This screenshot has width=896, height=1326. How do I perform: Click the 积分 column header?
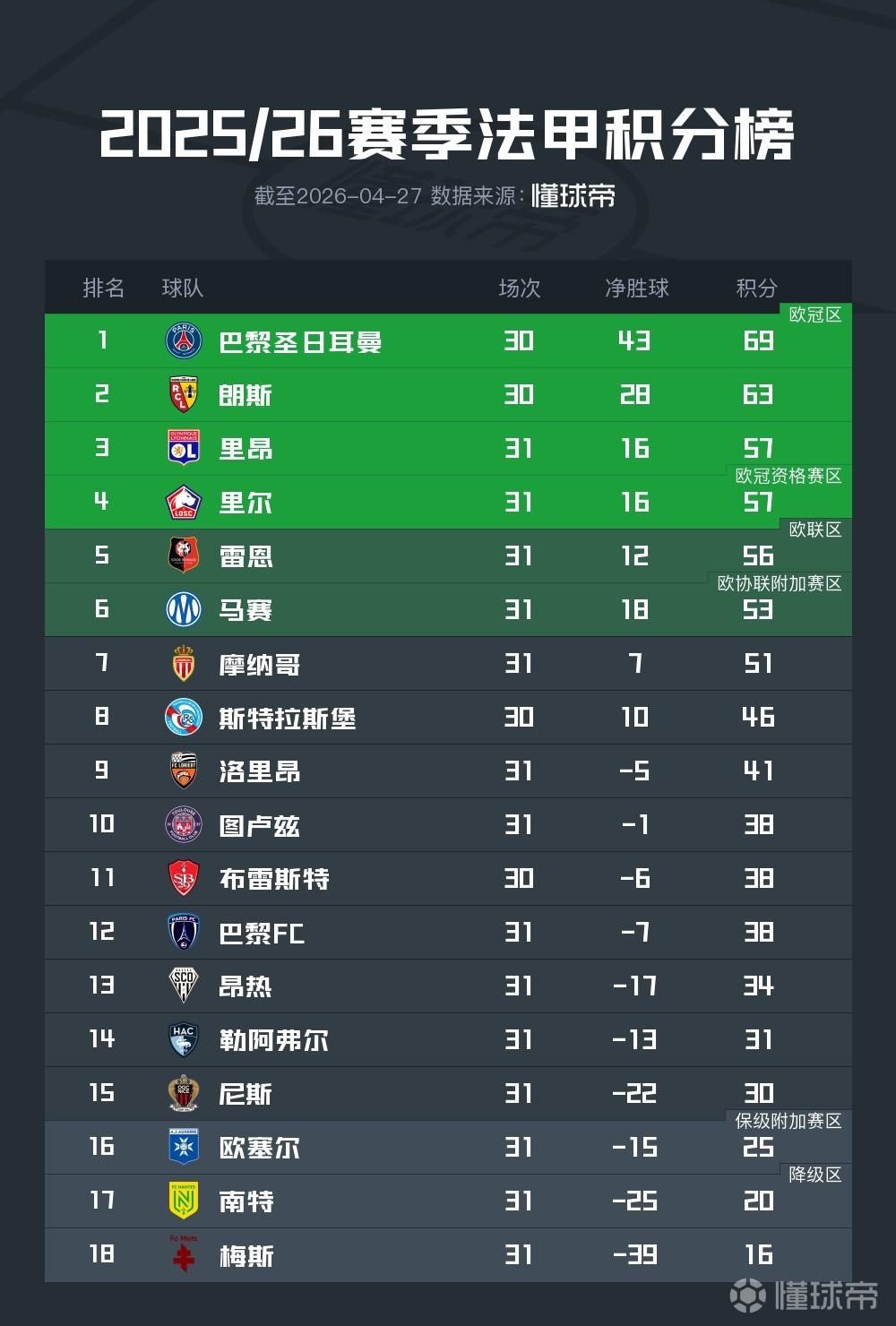coord(757,288)
